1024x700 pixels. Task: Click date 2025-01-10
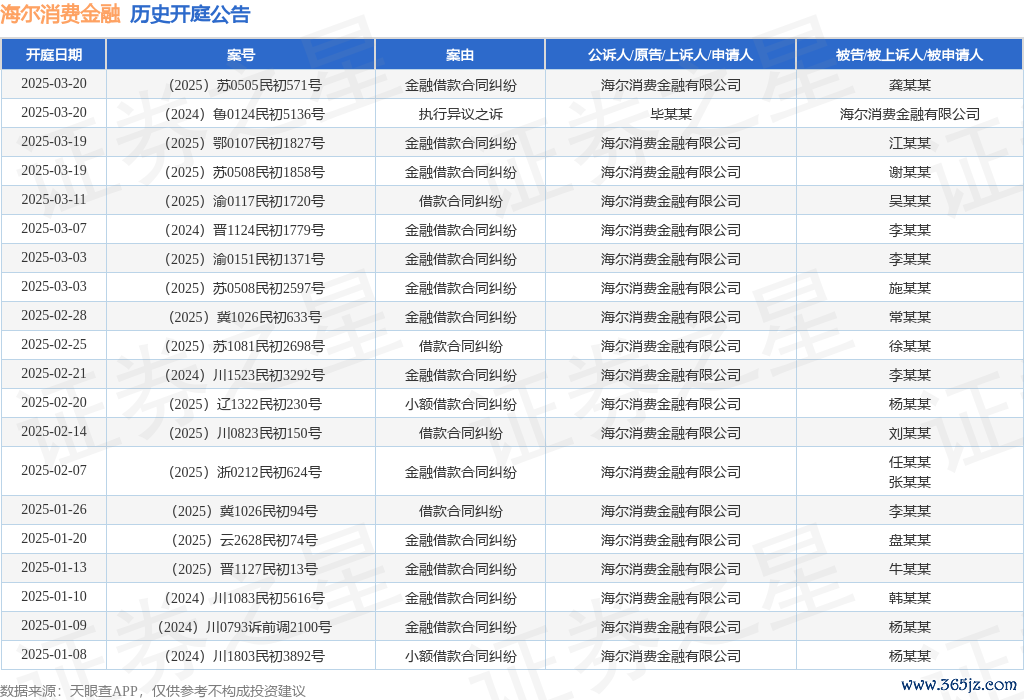(x=54, y=596)
